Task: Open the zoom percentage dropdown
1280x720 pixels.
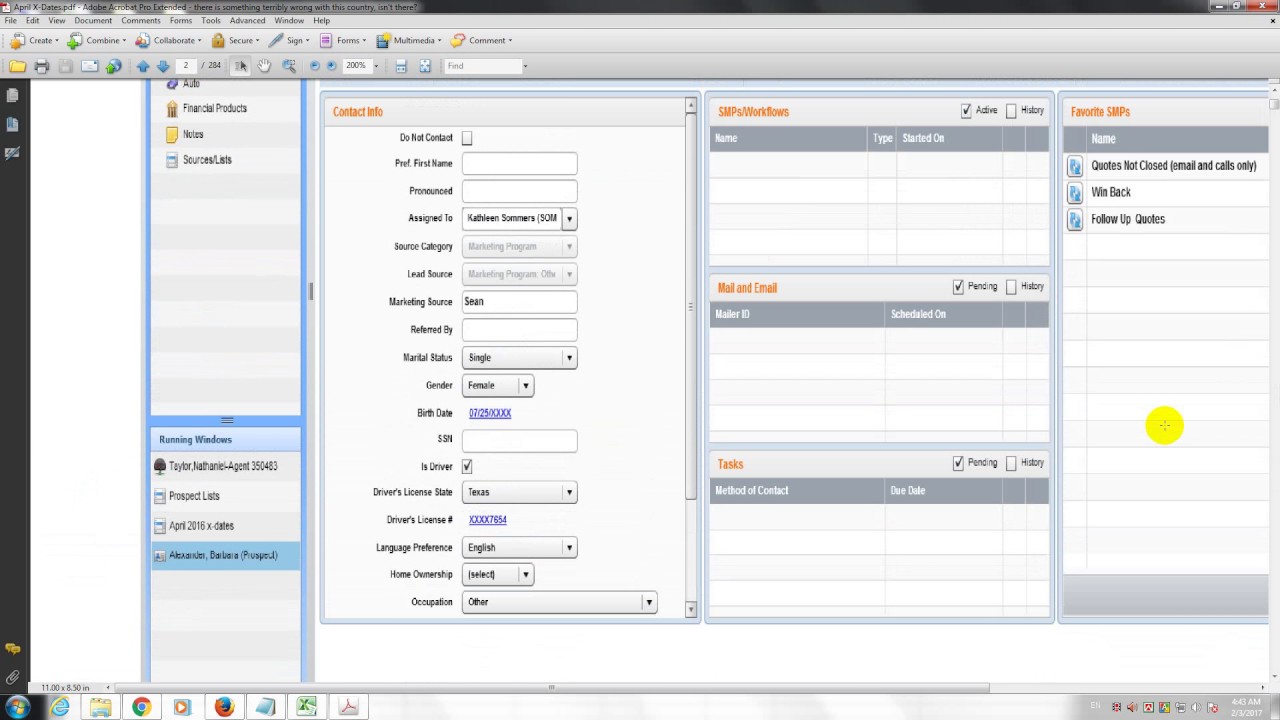Action: point(376,66)
